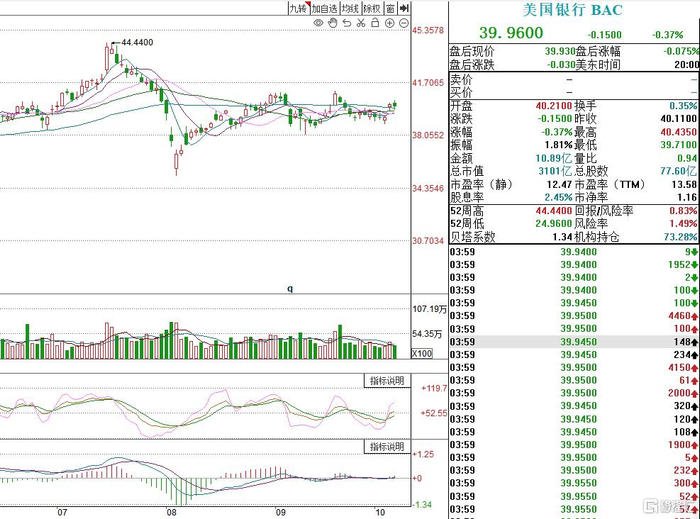Image resolution: width=700 pixels, height=519 pixels.
Task: Click the 市盈率(TTM) value 13.58
Action: pyautogui.click(x=684, y=184)
